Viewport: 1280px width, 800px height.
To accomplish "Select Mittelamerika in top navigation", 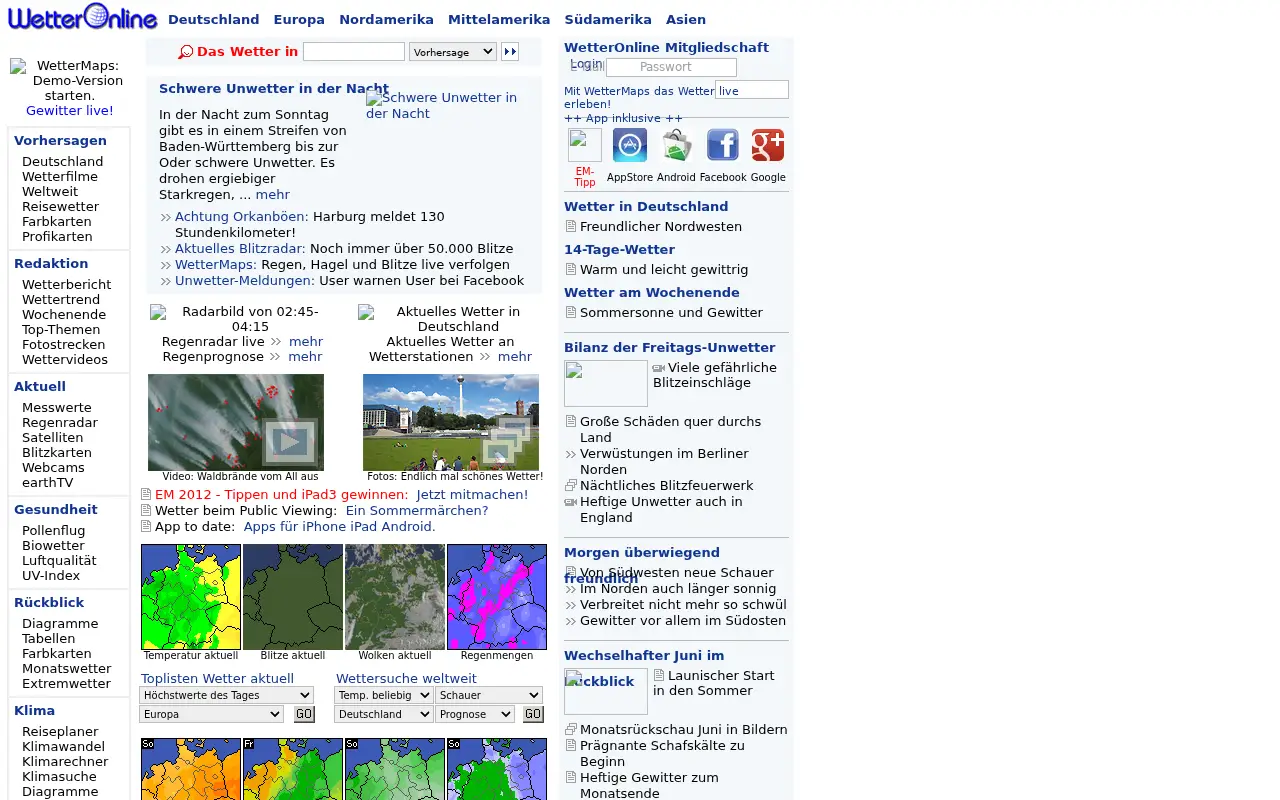I will (x=499, y=19).
